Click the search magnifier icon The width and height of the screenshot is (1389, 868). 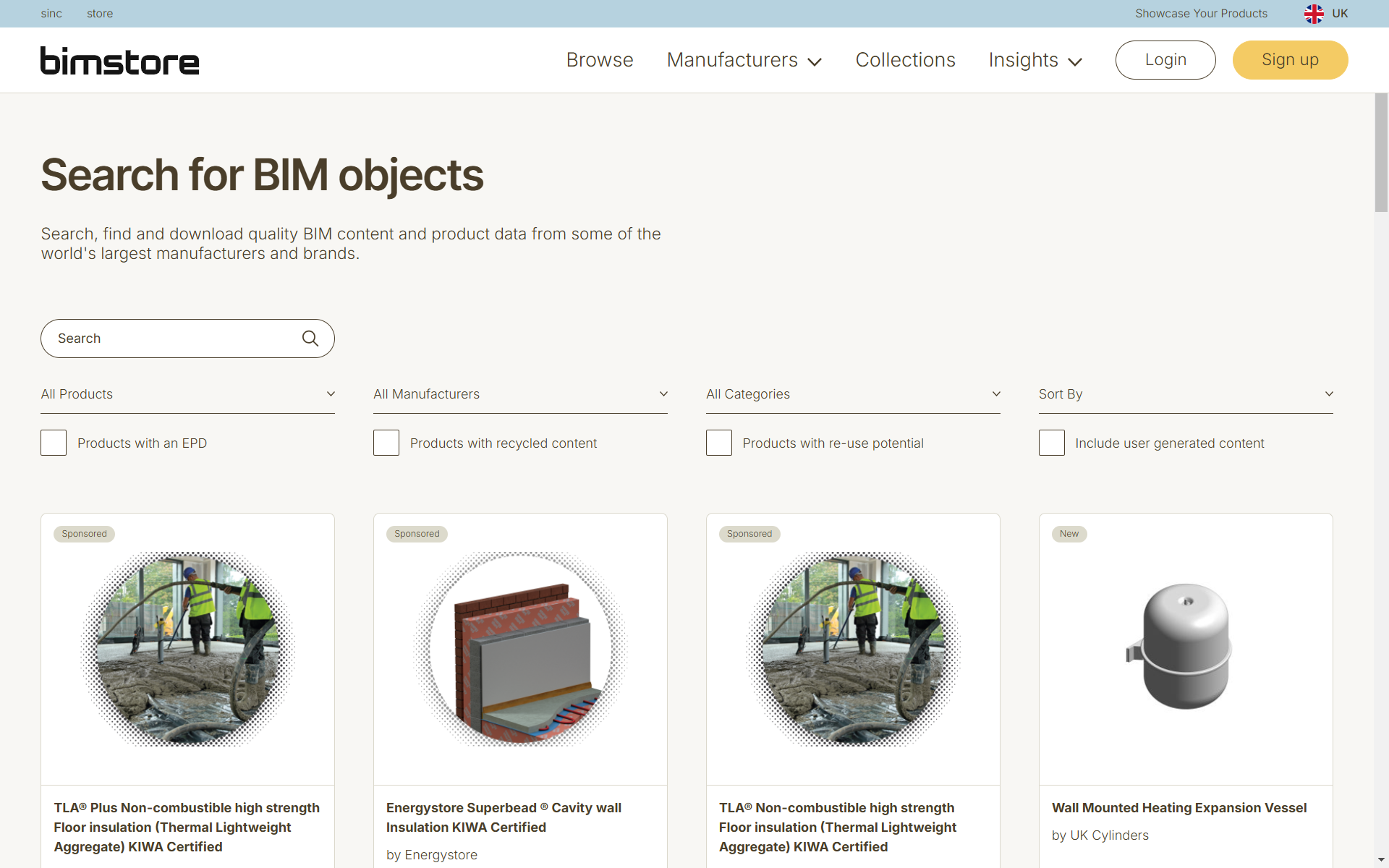pyautogui.click(x=310, y=339)
